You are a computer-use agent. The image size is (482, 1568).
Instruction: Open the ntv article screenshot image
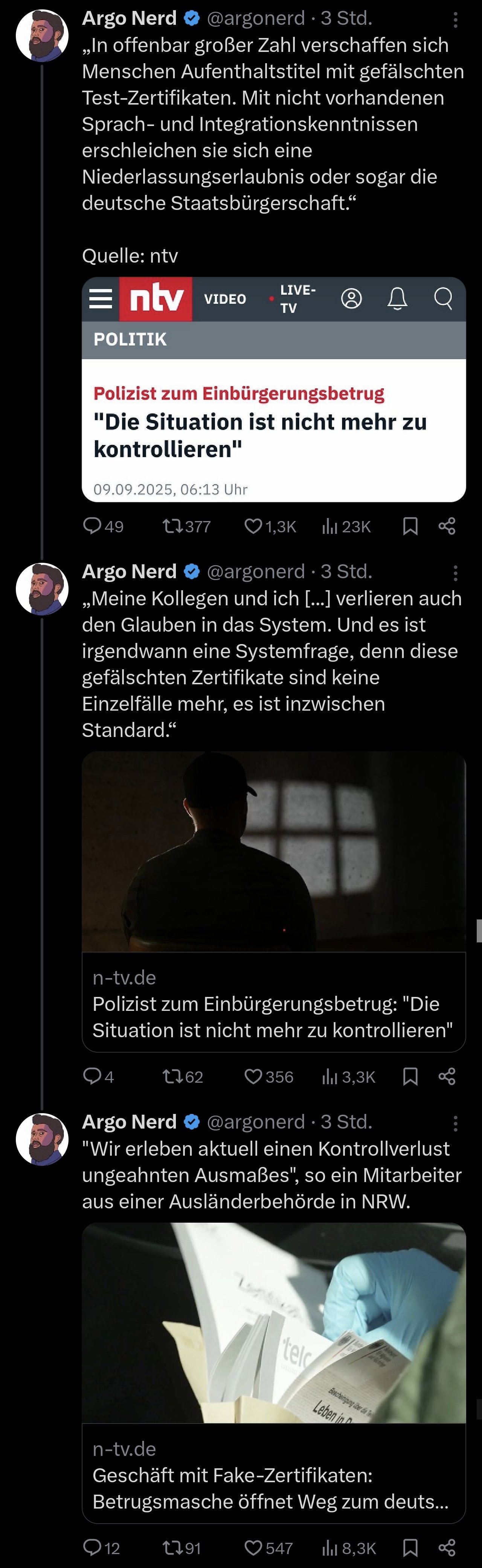(x=274, y=390)
